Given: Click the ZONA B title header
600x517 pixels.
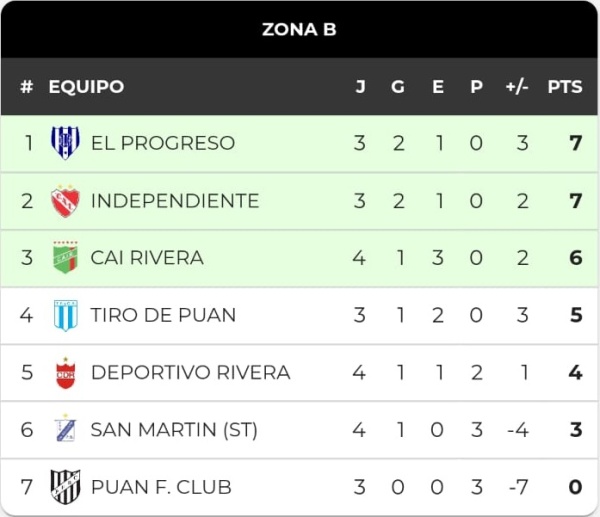Looking at the screenshot, I should 299,29.
